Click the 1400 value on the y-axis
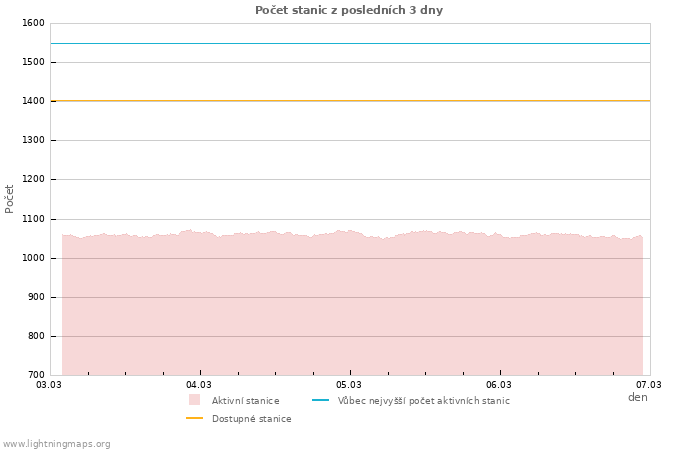Image resolution: width=700 pixels, height=450 pixels. 32,101
